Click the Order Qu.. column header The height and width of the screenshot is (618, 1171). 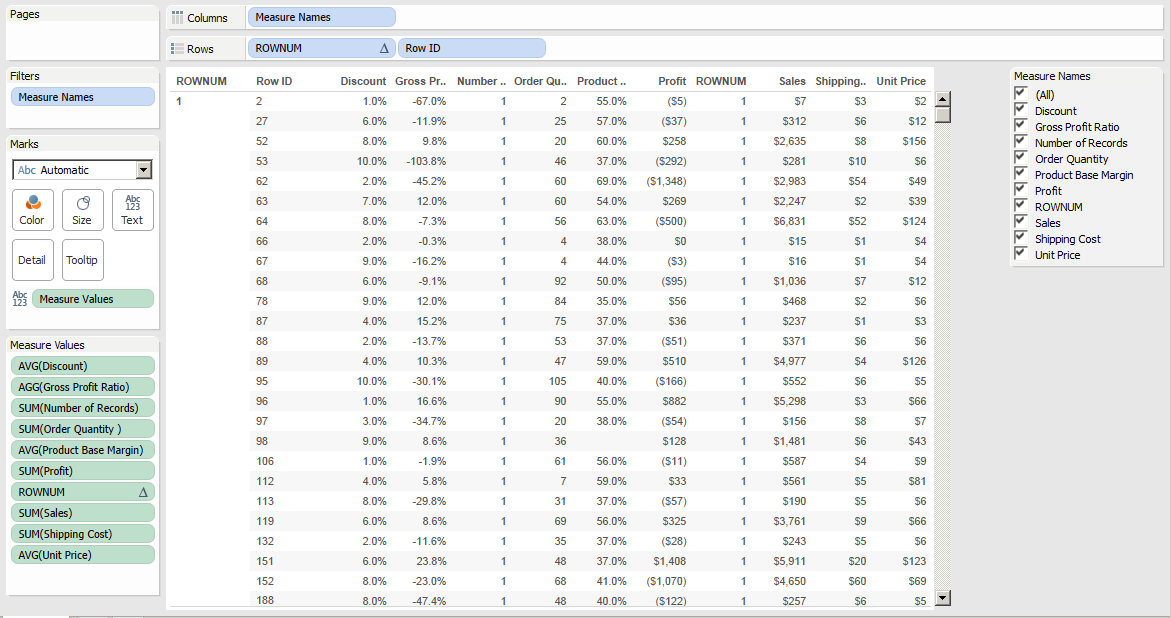(540, 81)
